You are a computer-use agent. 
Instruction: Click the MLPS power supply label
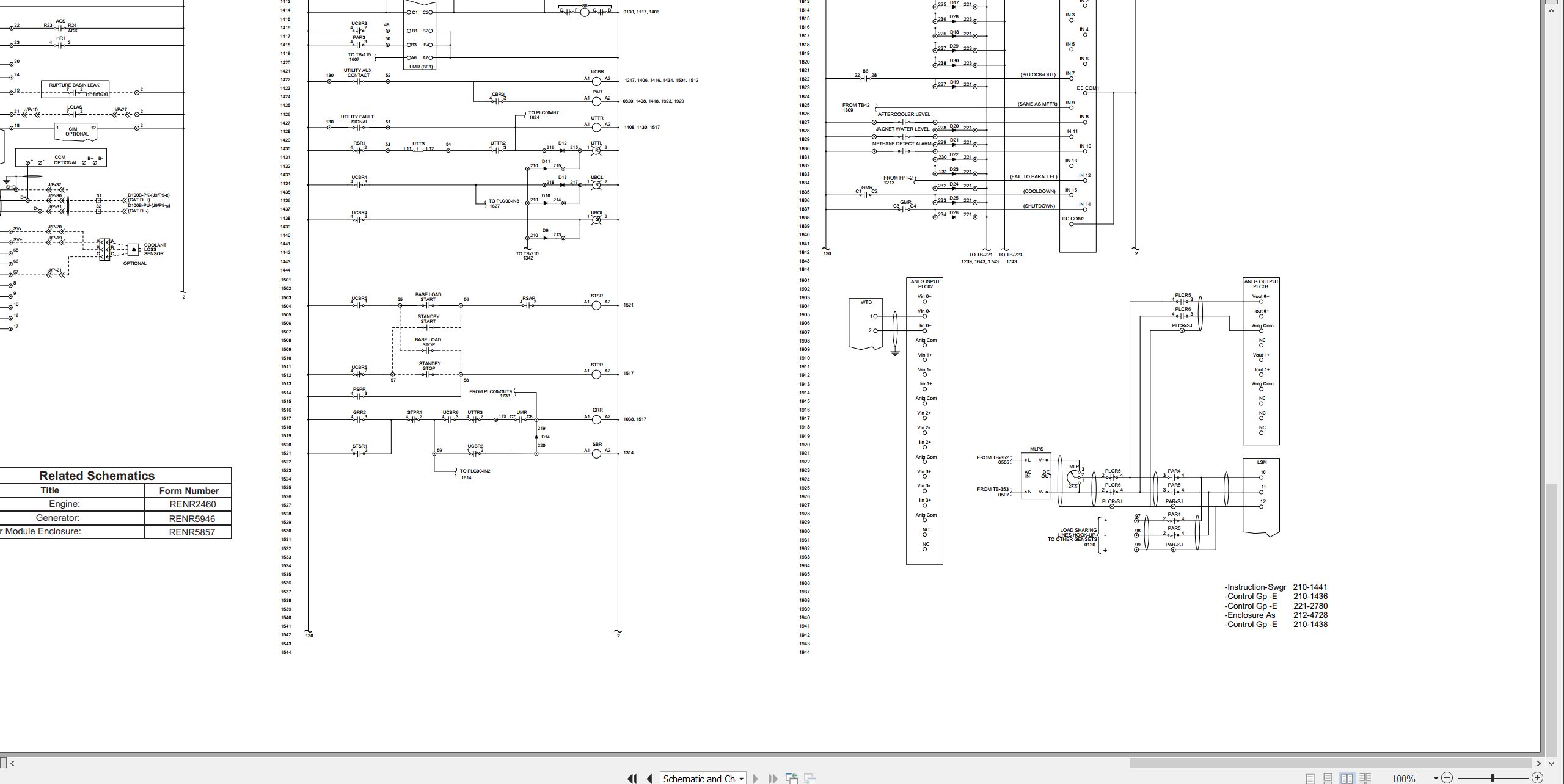pos(1037,449)
